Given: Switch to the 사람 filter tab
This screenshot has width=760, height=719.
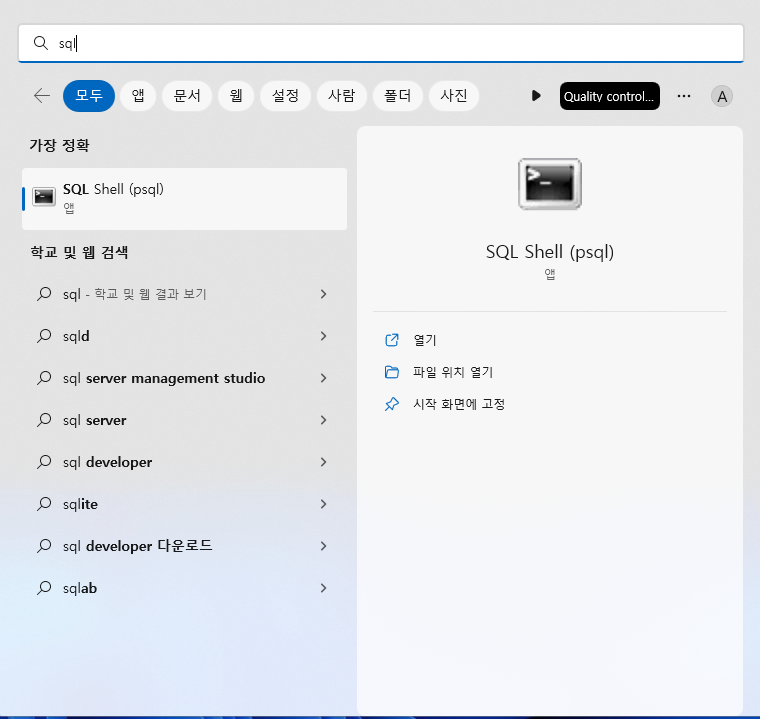Looking at the screenshot, I should tap(341, 96).
